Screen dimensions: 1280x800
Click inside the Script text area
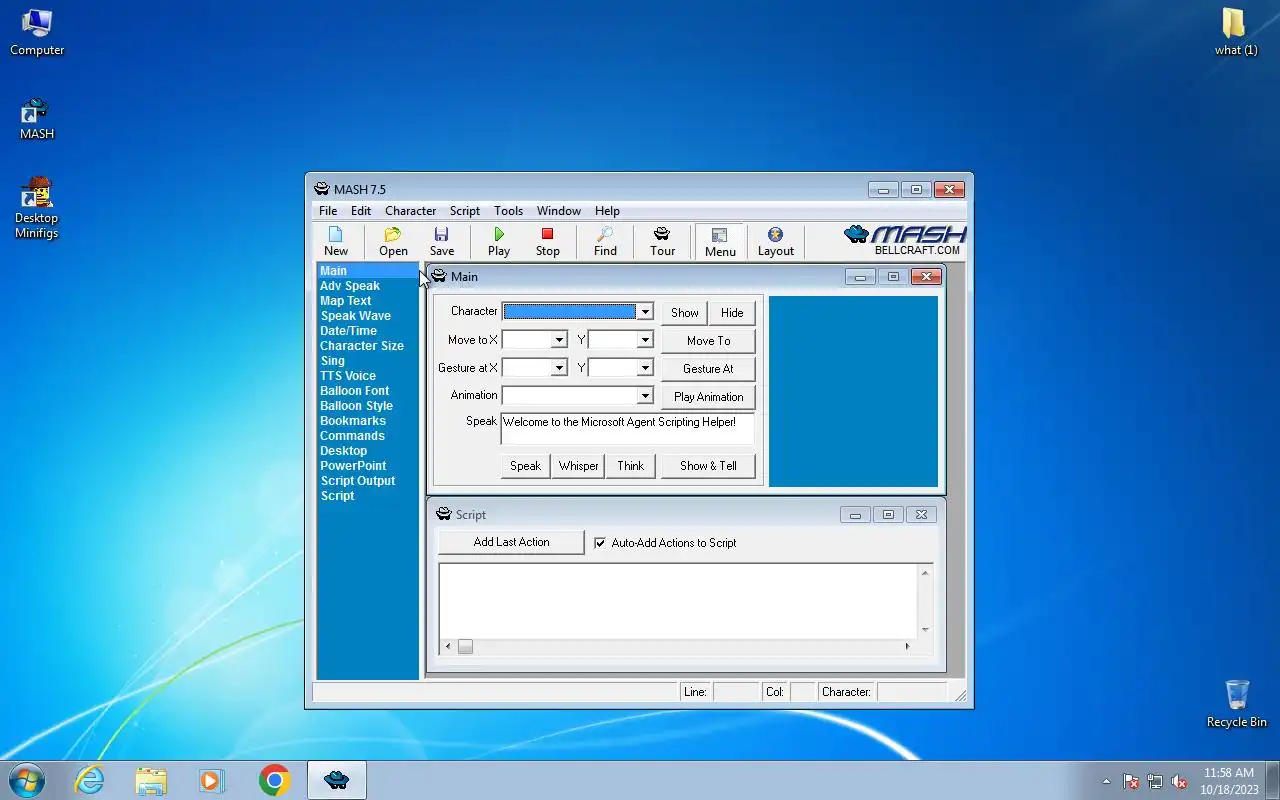(x=678, y=601)
